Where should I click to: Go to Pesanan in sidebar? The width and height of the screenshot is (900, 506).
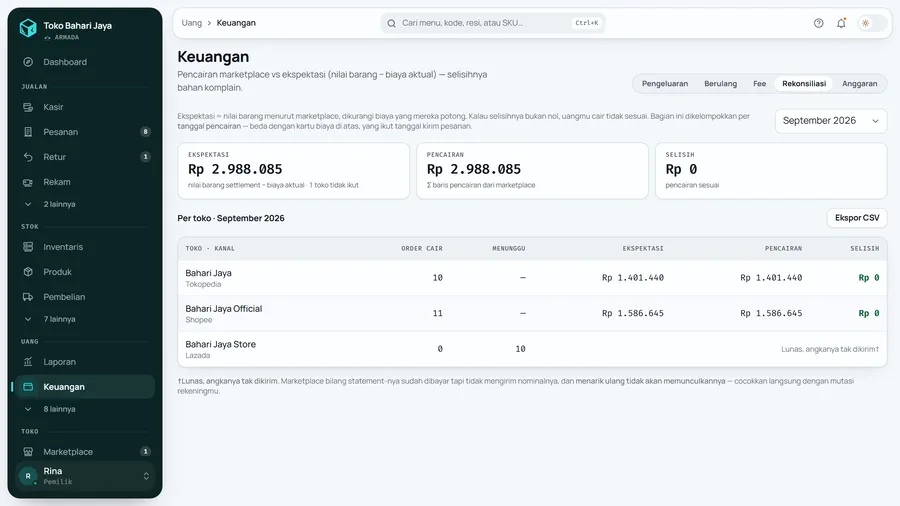(x=85, y=132)
